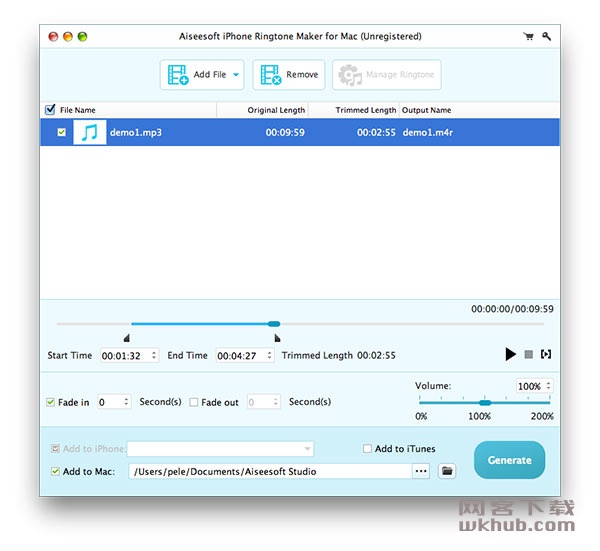Uncheck the demo1.mp3 row checkbox
600x551 pixels.
[x=61, y=132]
